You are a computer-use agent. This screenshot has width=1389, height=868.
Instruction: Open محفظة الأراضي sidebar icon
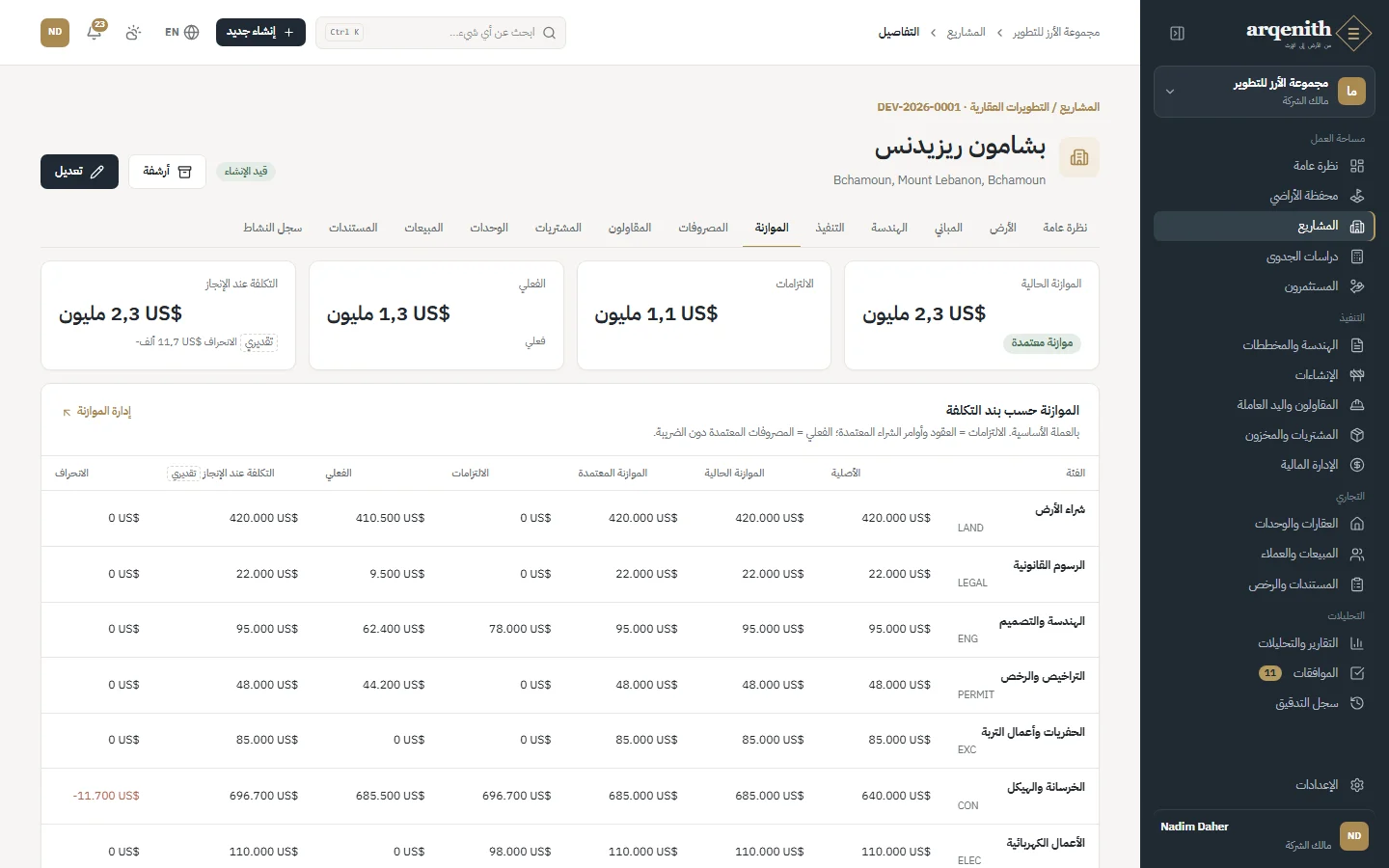pos(1357,196)
